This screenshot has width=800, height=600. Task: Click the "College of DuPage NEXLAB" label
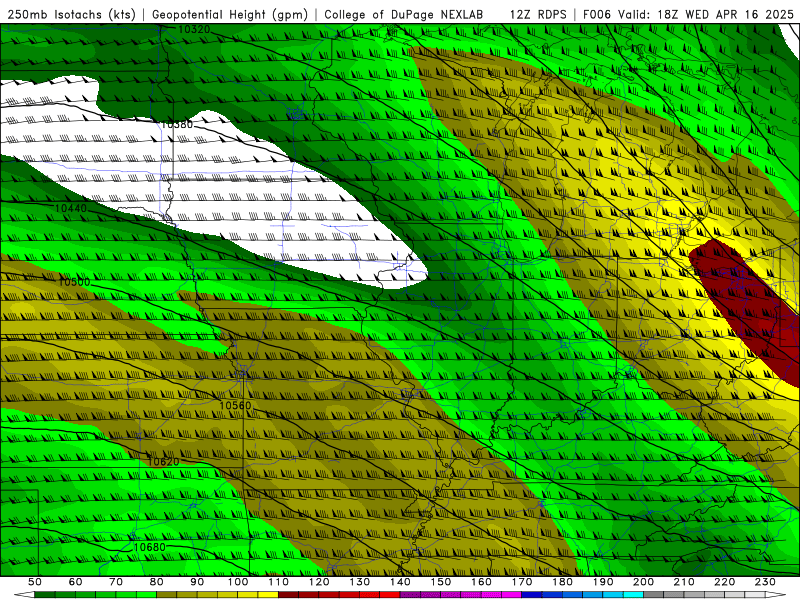404,15
